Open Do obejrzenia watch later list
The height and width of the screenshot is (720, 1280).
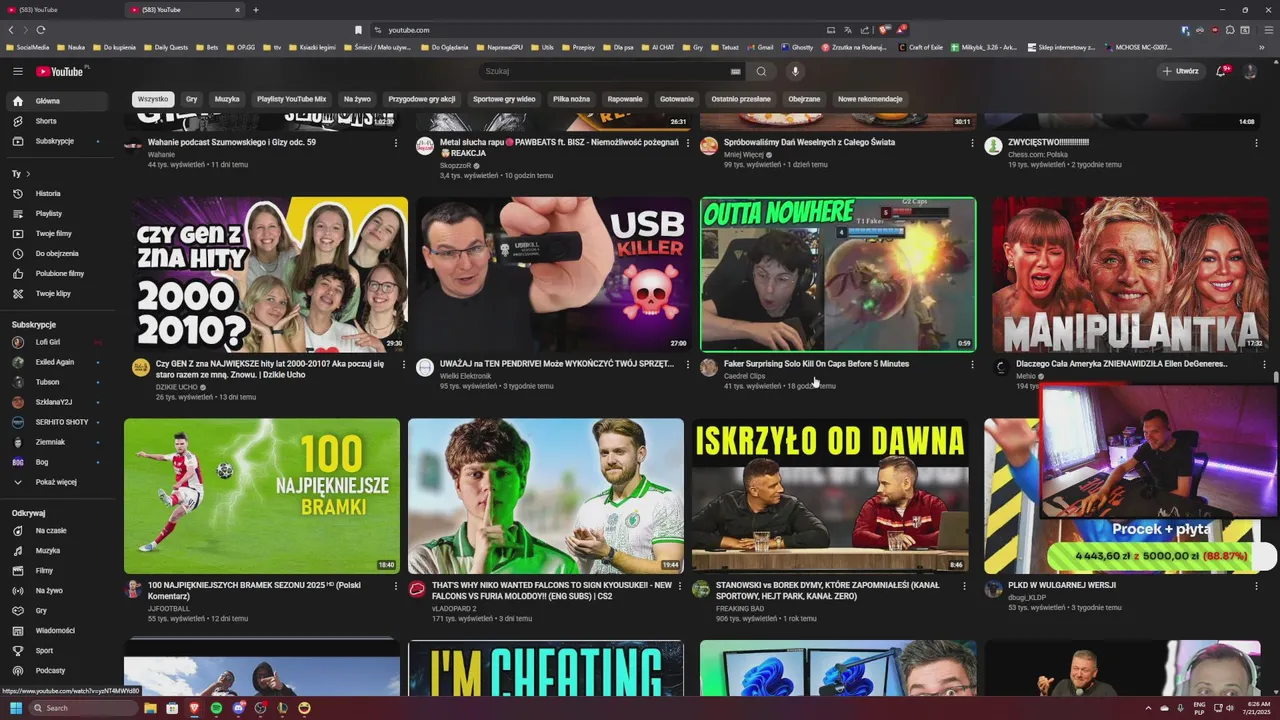coord(57,253)
